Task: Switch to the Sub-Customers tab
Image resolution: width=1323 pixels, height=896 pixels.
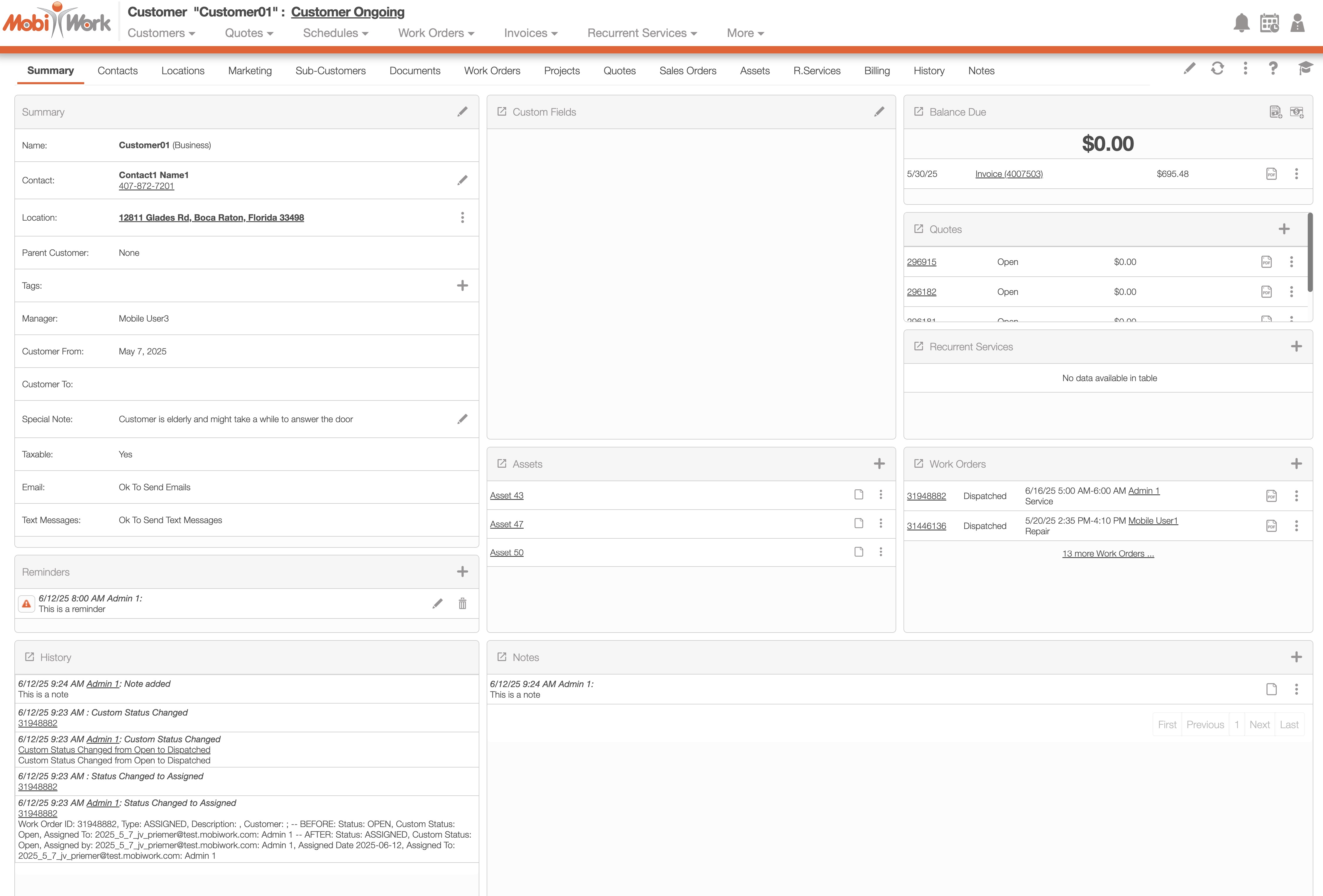Action: coord(330,71)
